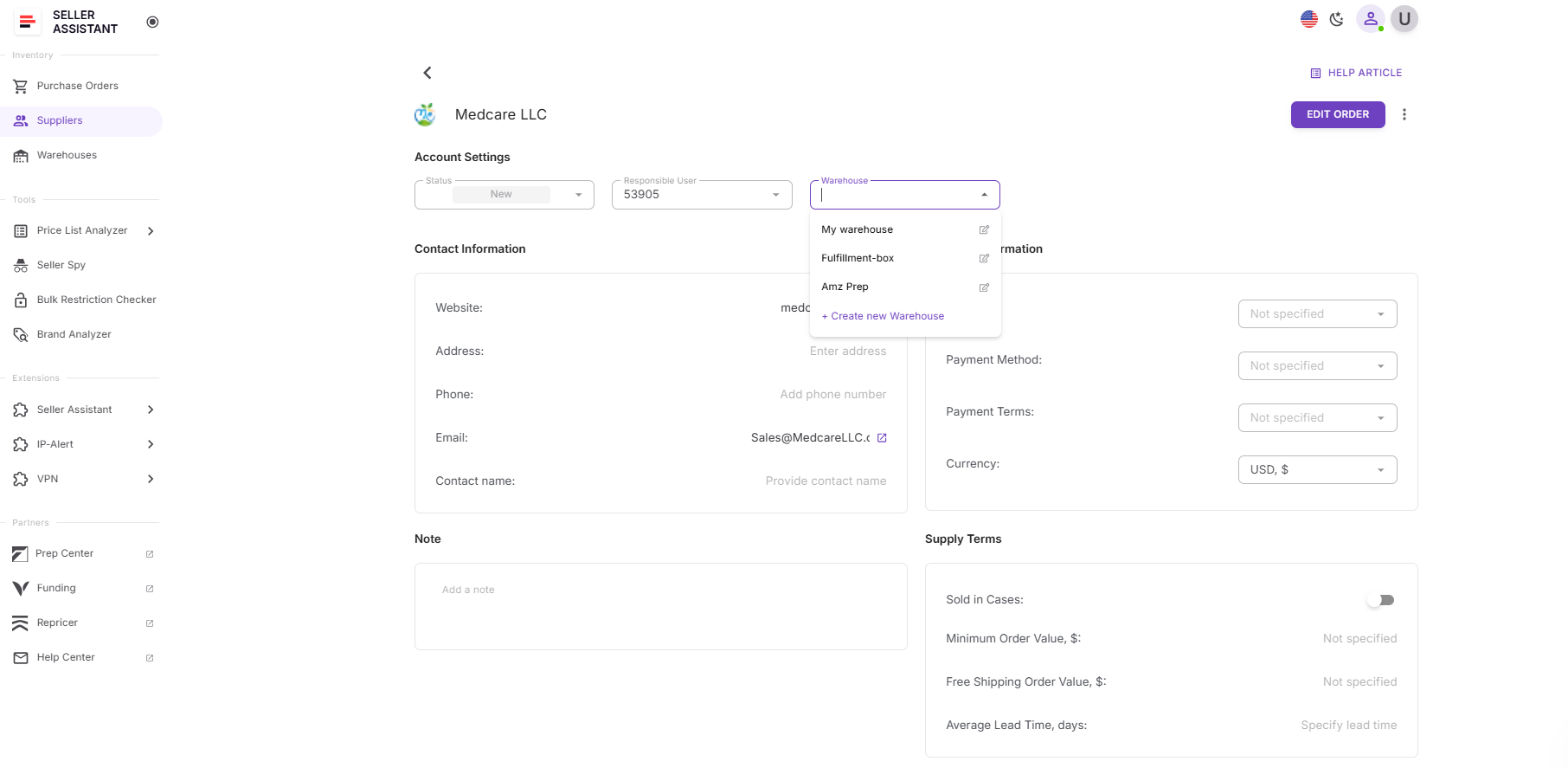Click the edit icon beside Fulfillment-box
Screen dimensions: 1568x768
tap(984, 259)
